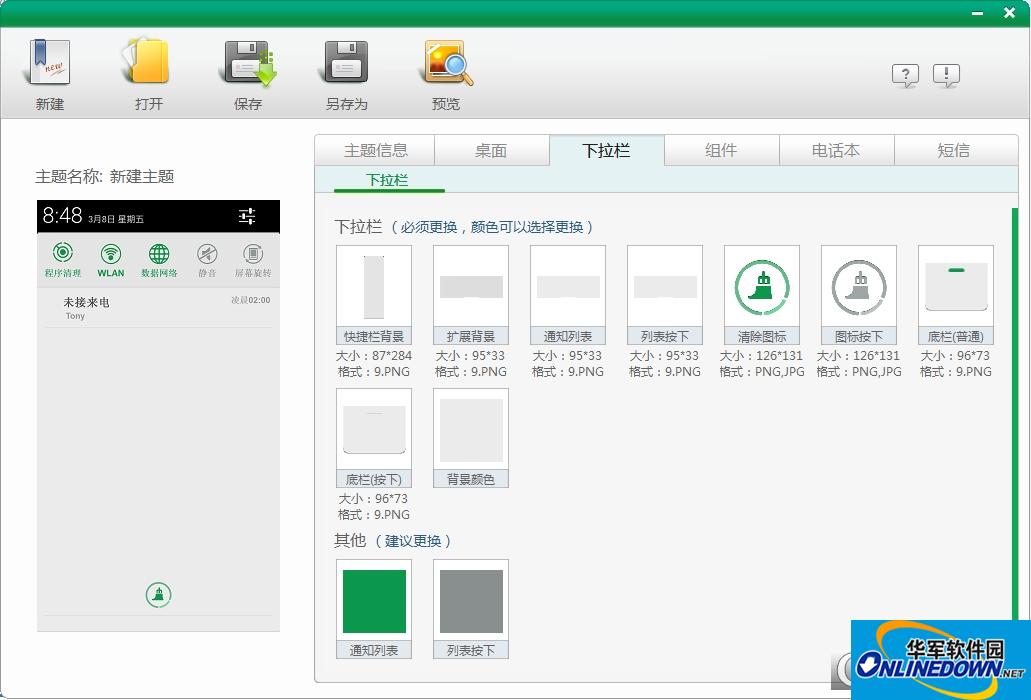Choose the green 清除图标 broom thumbnail
1031x700 pixels.
[x=761, y=294]
